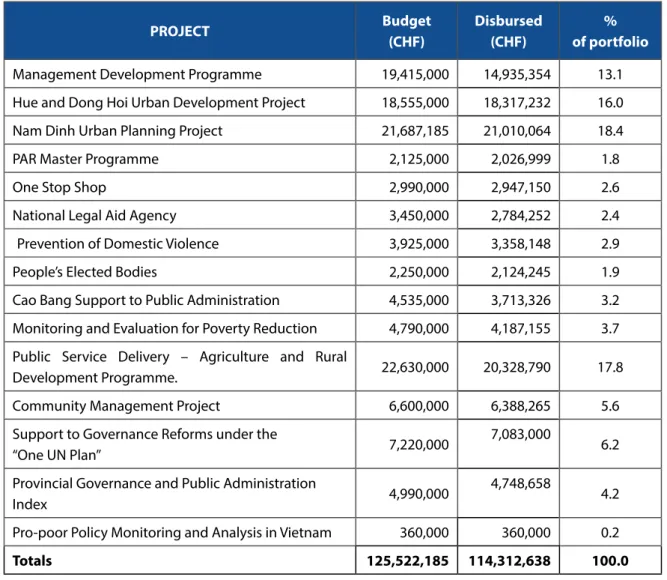Click budget value 3,450,000

coord(419,216)
